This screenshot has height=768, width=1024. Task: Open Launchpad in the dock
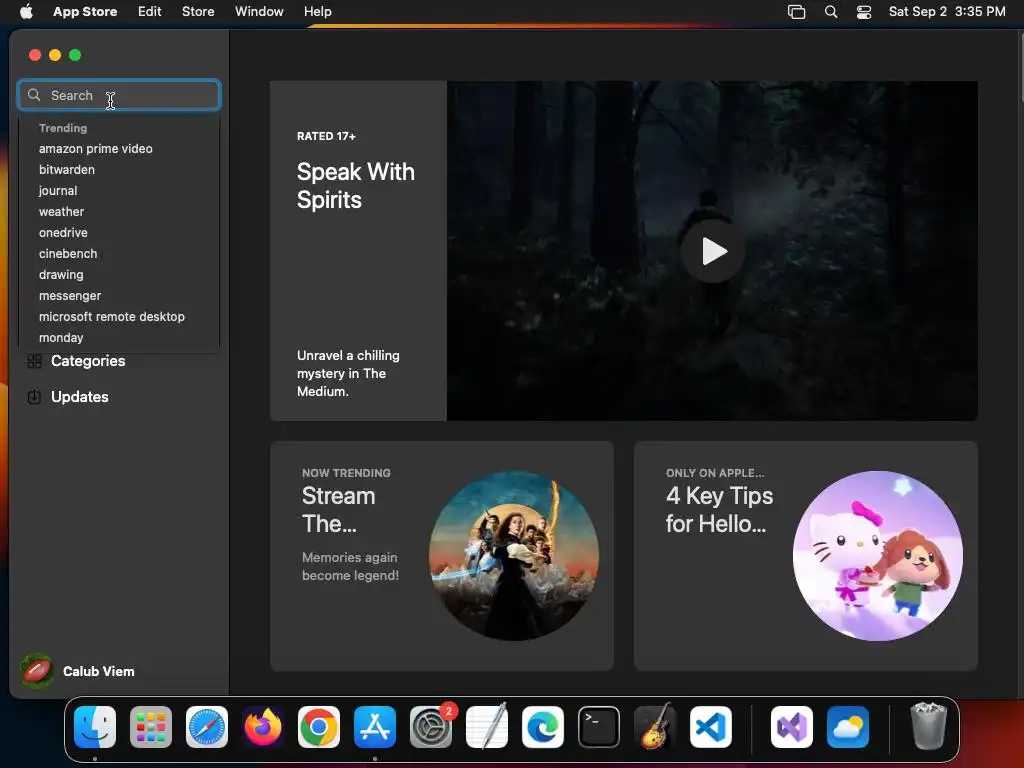click(x=151, y=726)
